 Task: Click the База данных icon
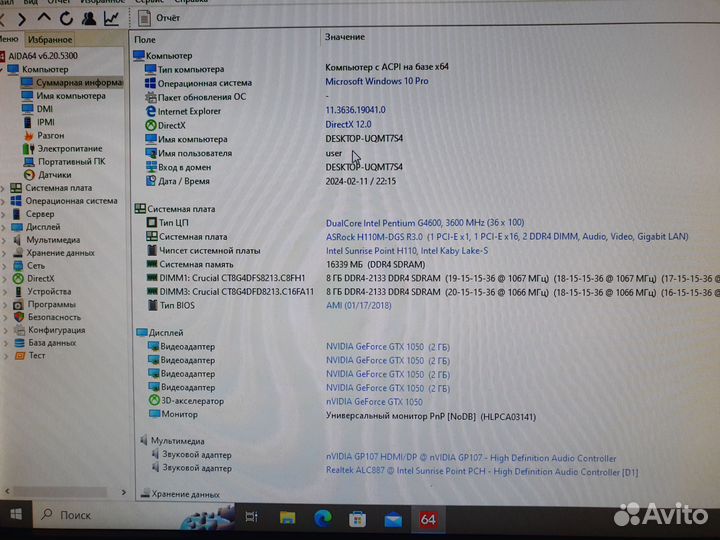19,343
